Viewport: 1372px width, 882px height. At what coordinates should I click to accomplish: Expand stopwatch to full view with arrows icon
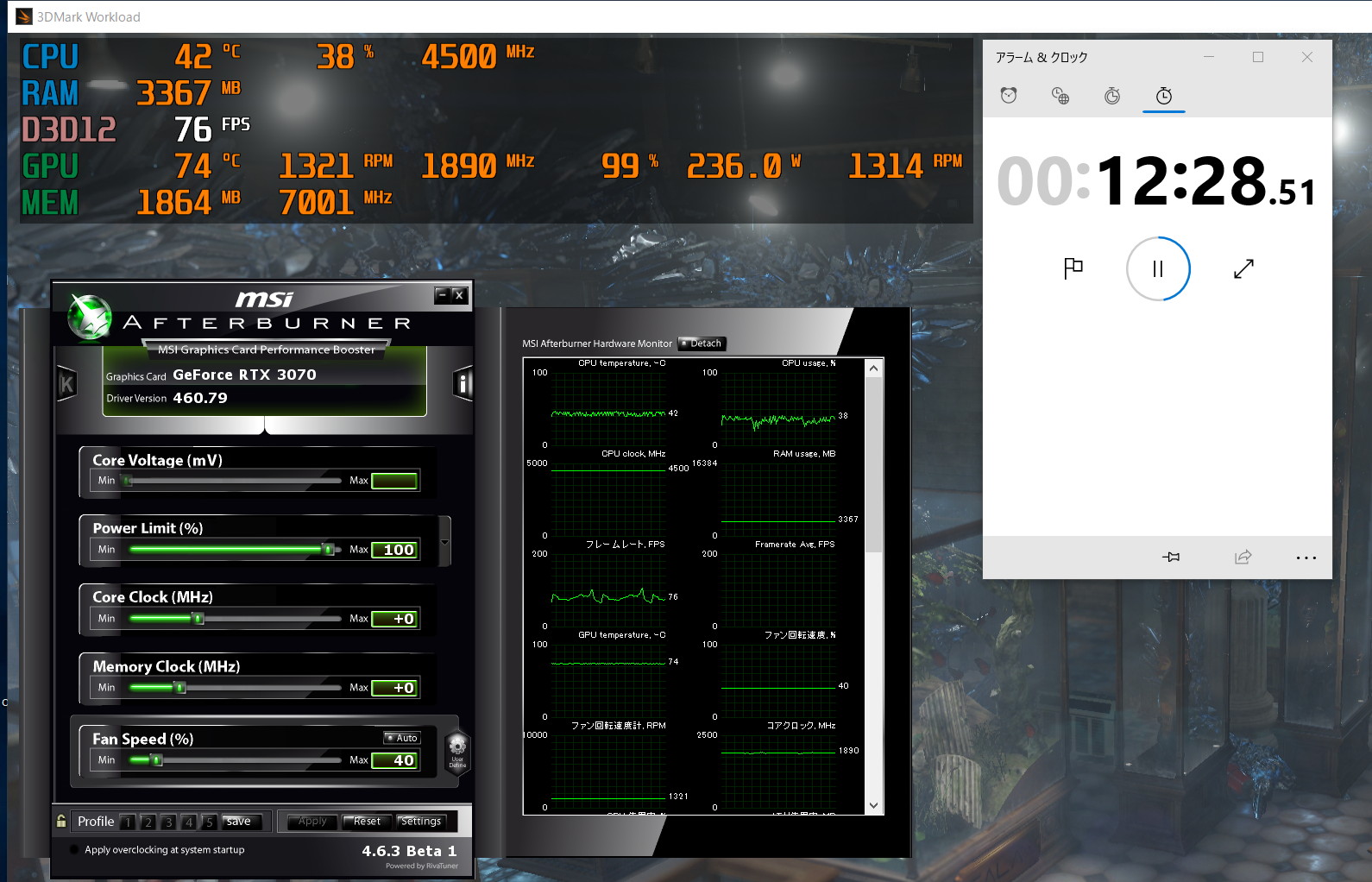pos(1243,268)
